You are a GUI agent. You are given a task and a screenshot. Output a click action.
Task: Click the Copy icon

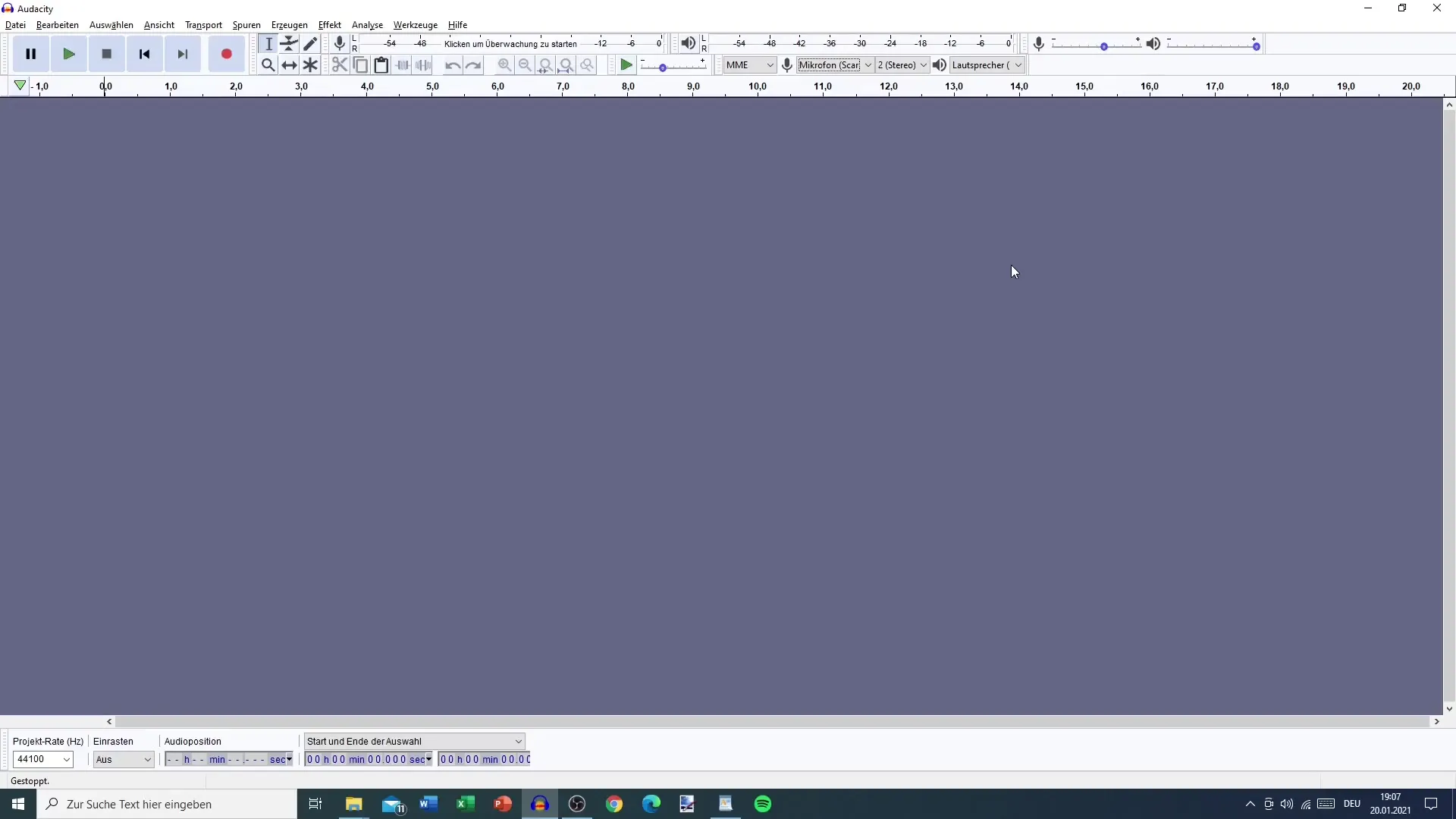click(361, 65)
